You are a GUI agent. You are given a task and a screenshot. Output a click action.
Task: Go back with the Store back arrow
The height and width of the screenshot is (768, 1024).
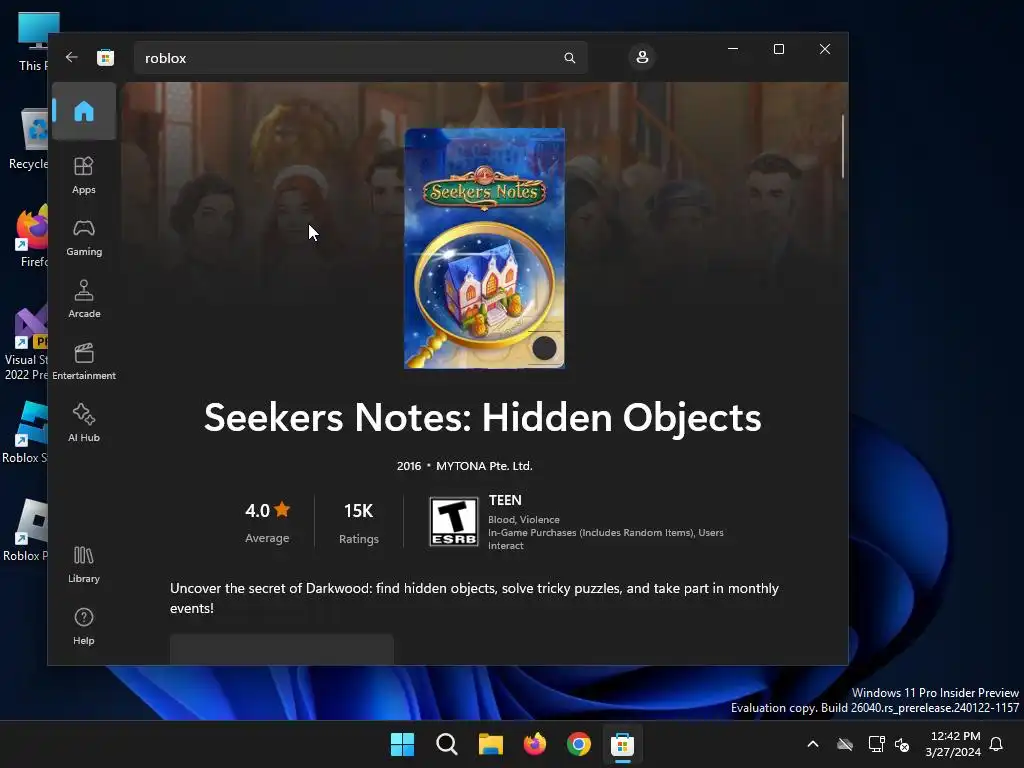(x=72, y=57)
